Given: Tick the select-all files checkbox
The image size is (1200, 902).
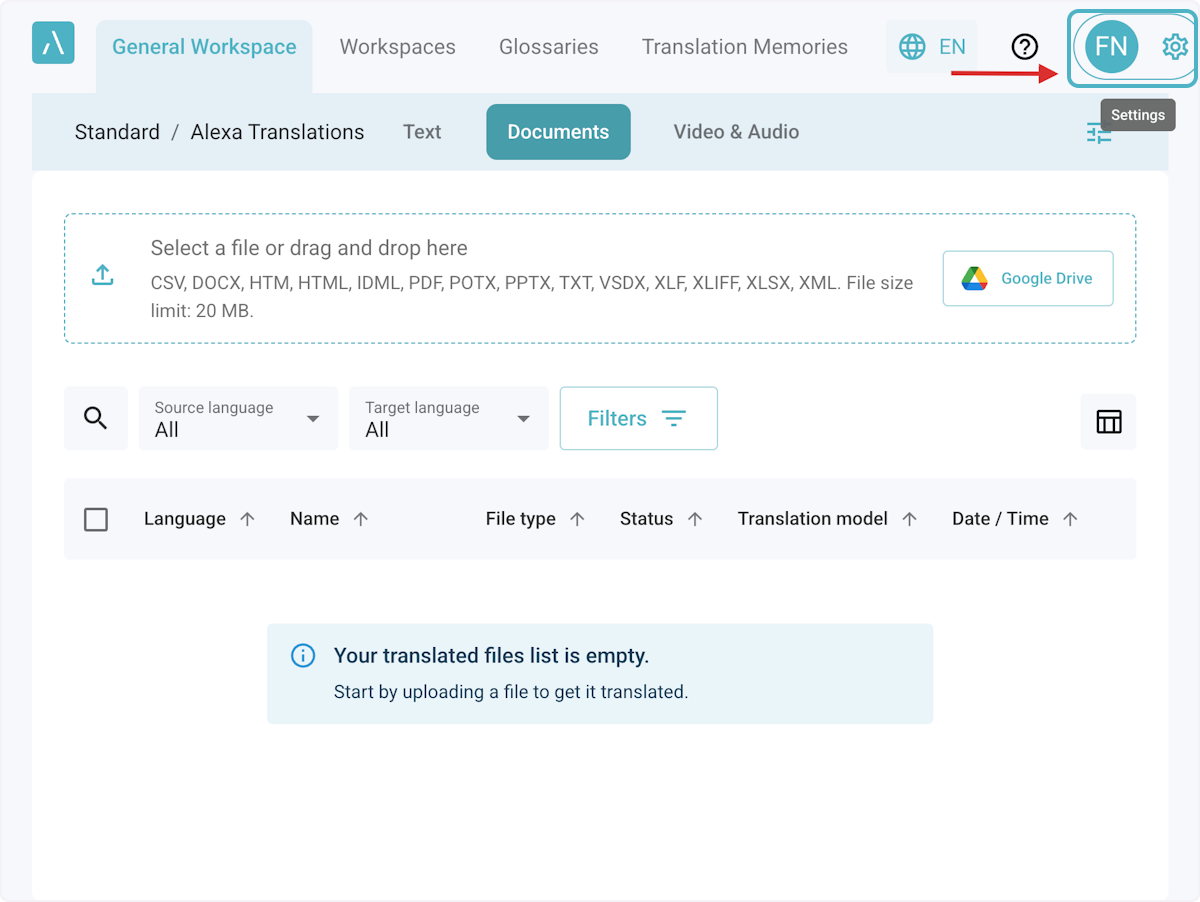Looking at the screenshot, I should click(96, 520).
